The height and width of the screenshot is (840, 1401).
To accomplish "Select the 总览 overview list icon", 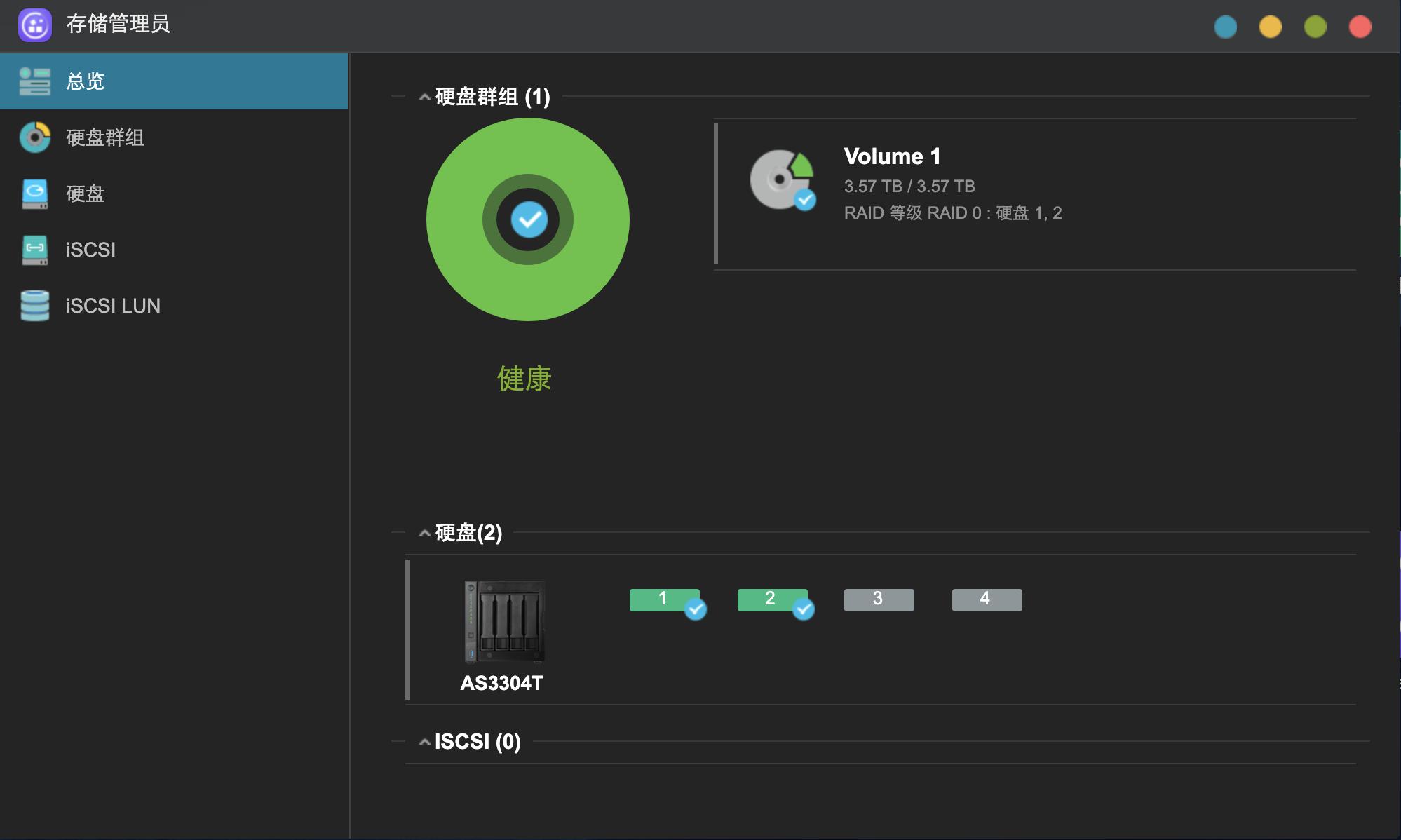I will point(34,81).
